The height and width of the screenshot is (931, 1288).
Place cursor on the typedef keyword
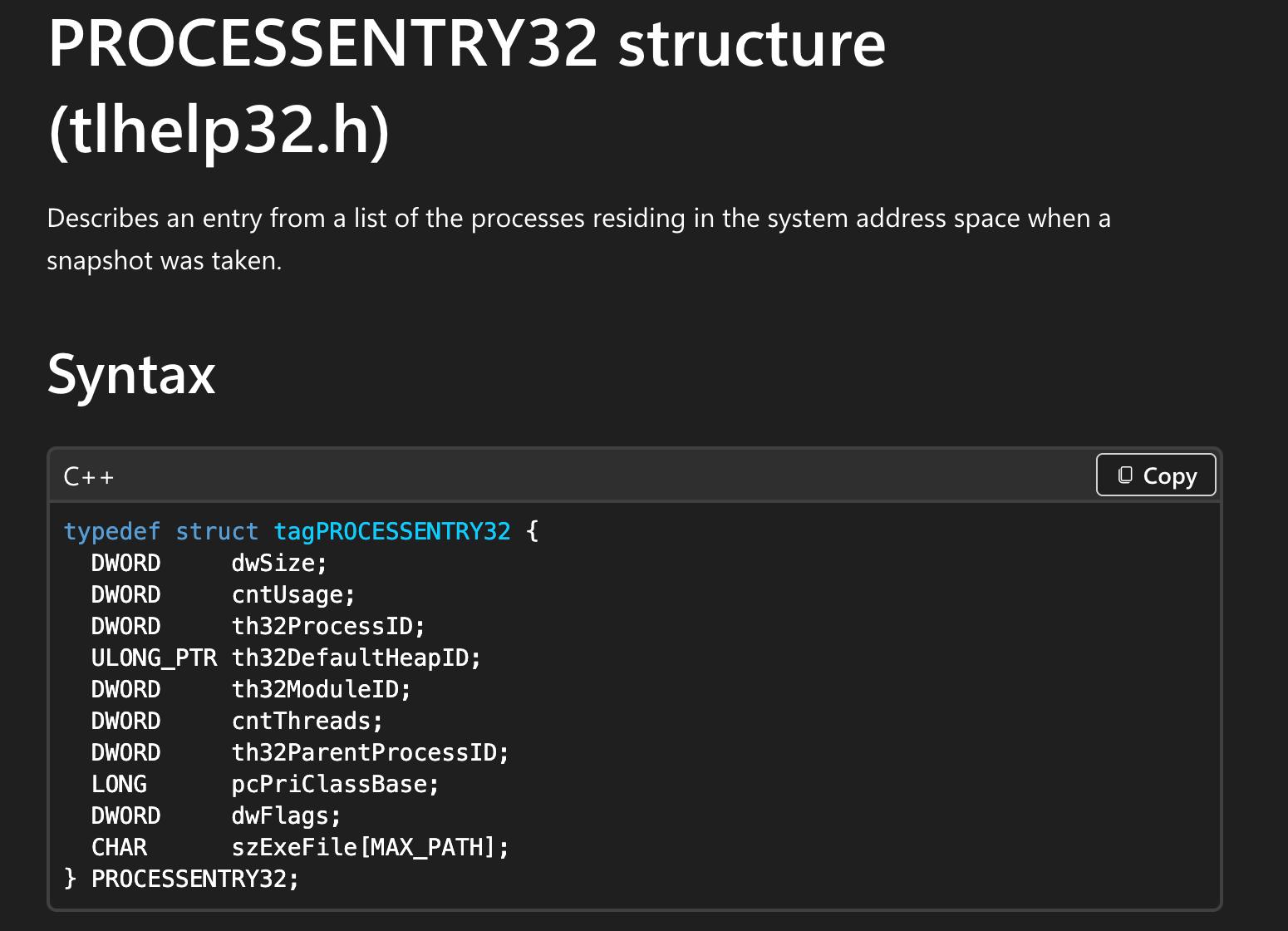coord(111,532)
